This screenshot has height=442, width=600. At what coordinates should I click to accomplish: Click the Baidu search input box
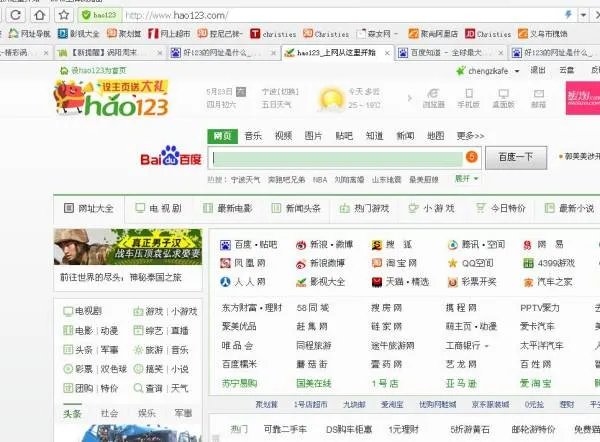338,158
